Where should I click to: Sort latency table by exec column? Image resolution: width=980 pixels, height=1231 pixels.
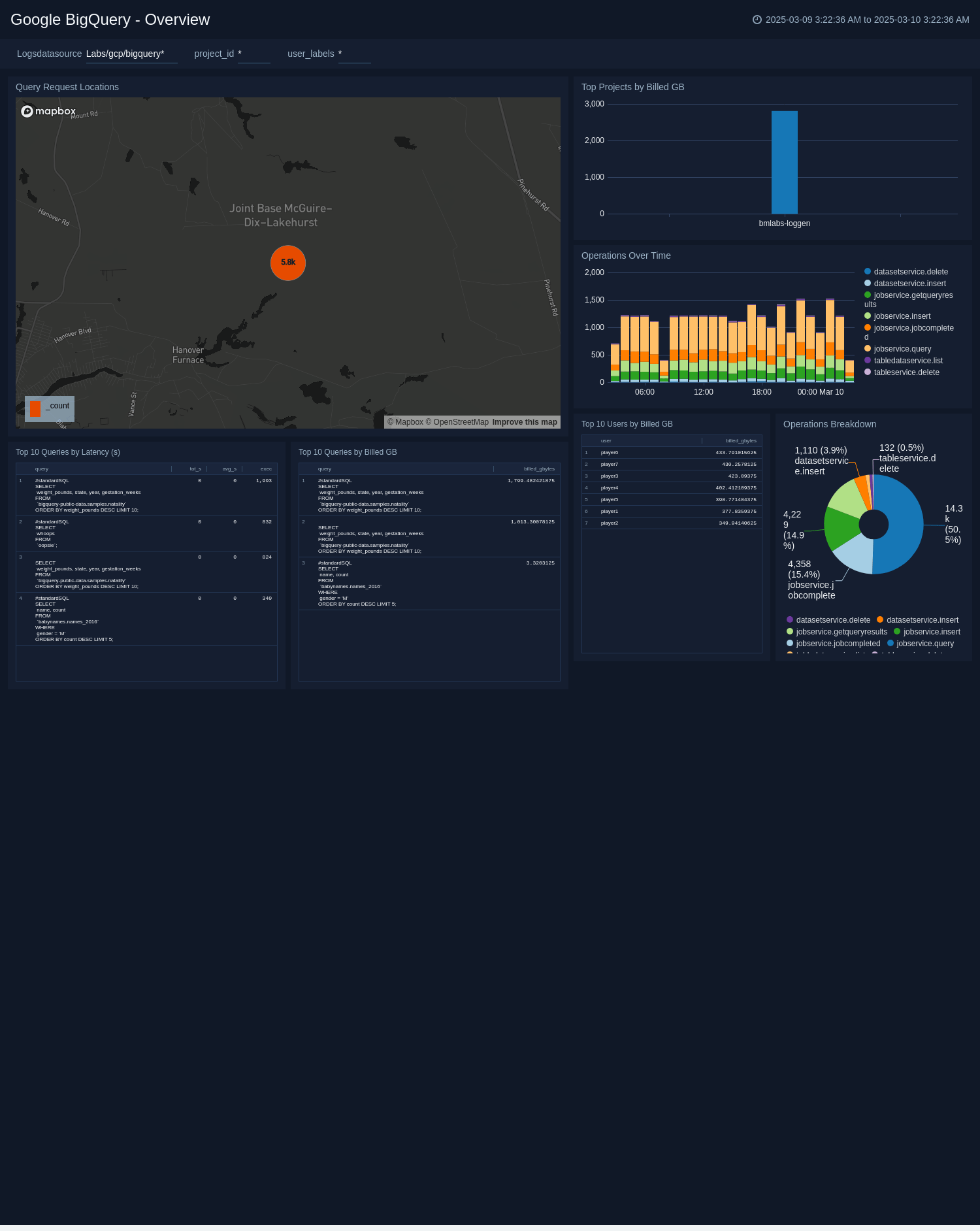click(x=266, y=469)
